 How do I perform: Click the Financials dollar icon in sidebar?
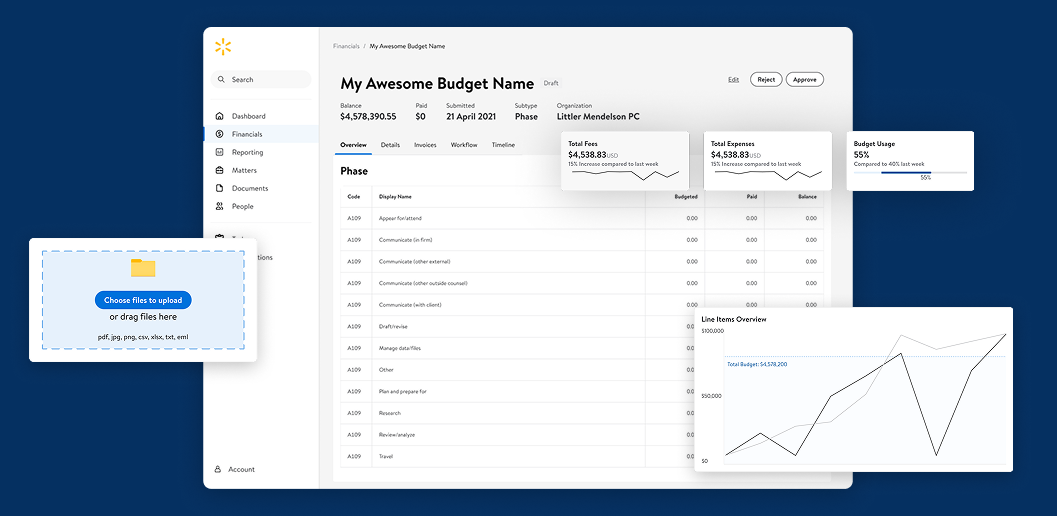(x=220, y=134)
